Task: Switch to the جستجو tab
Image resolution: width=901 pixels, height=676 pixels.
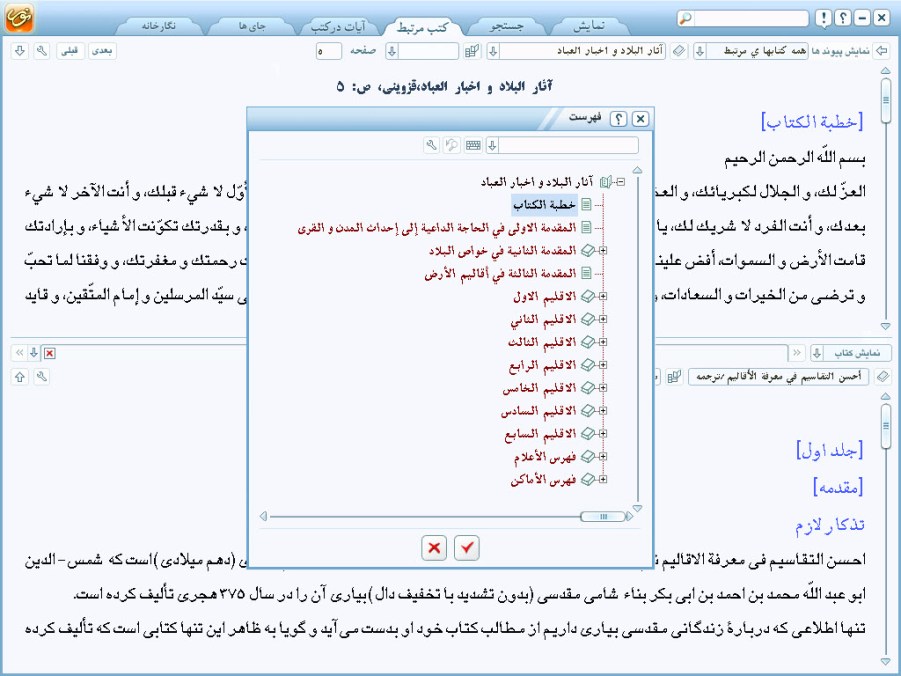Action: tap(506, 26)
